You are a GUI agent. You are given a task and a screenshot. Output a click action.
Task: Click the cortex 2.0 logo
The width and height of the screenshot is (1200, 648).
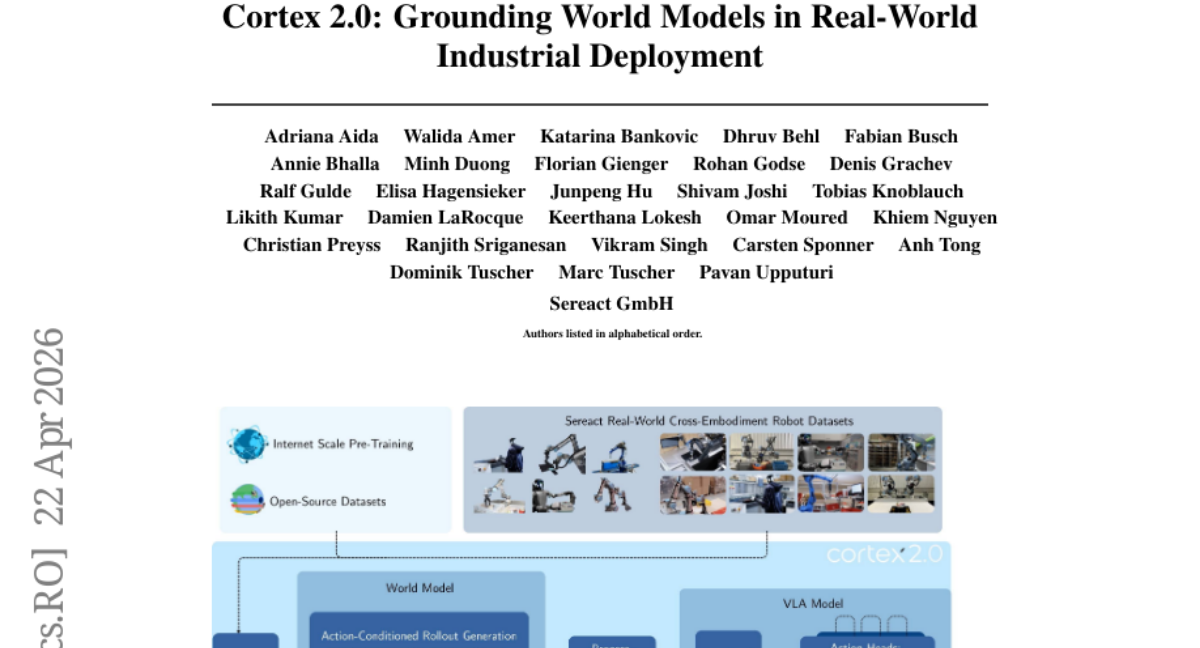click(883, 554)
